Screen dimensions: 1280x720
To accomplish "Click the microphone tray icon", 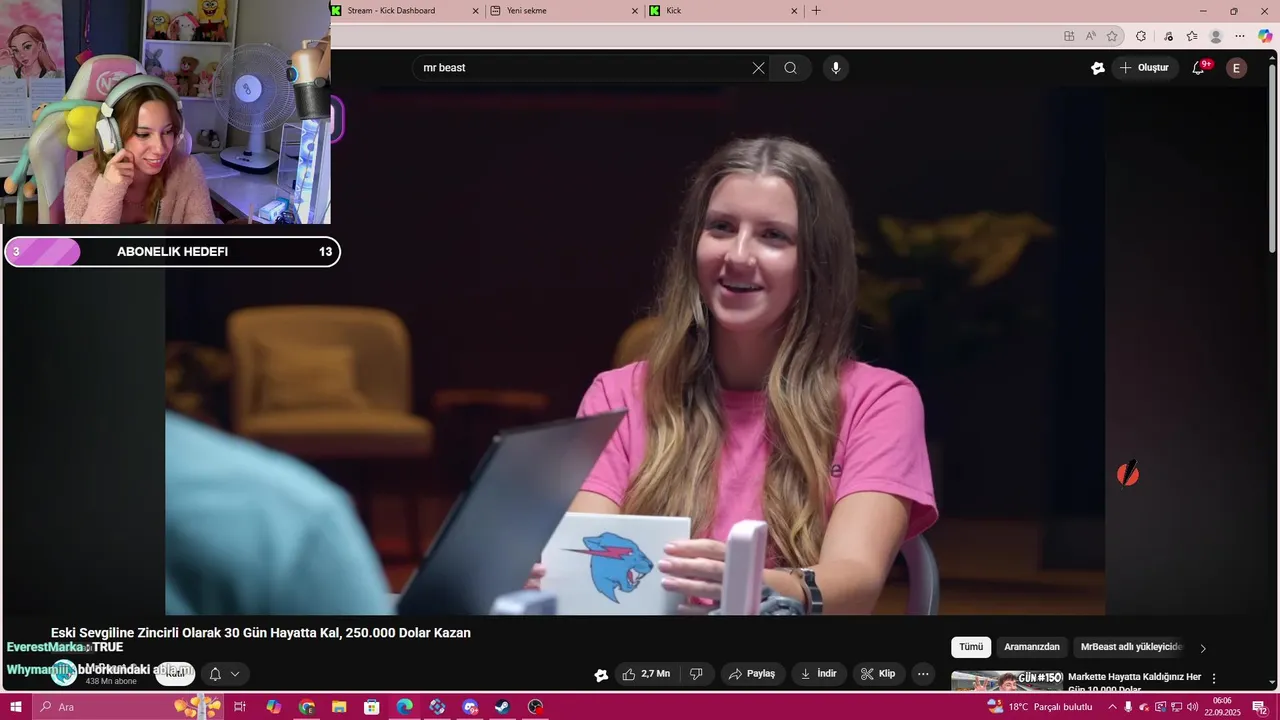I will click(1128, 707).
